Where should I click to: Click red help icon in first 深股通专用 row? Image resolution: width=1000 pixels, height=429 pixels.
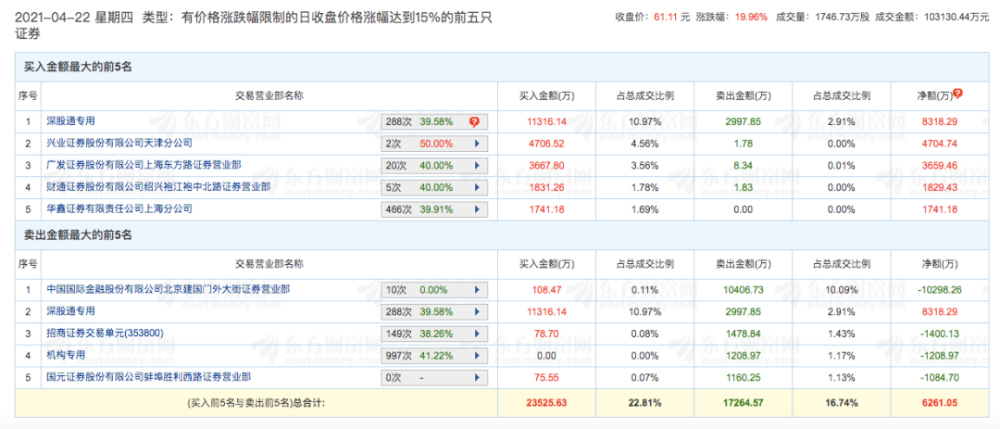coord(474,122)
